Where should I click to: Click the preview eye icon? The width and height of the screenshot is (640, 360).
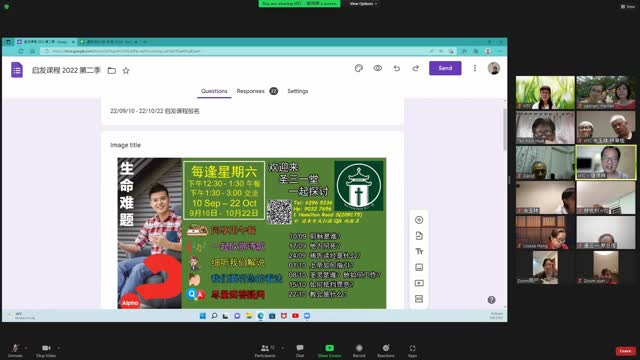(378, 68)
